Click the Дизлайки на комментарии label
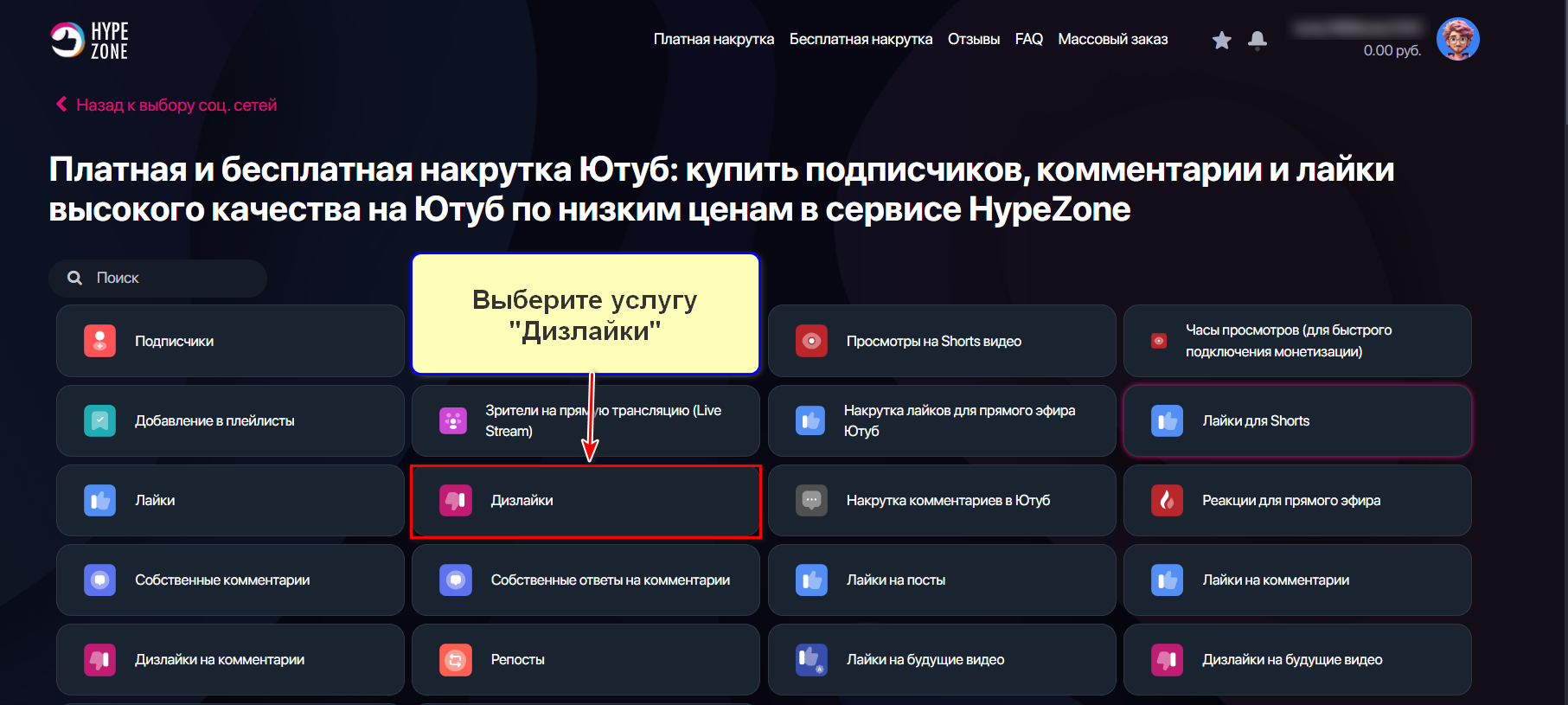The image size is (1568, 705). (220, 659)
